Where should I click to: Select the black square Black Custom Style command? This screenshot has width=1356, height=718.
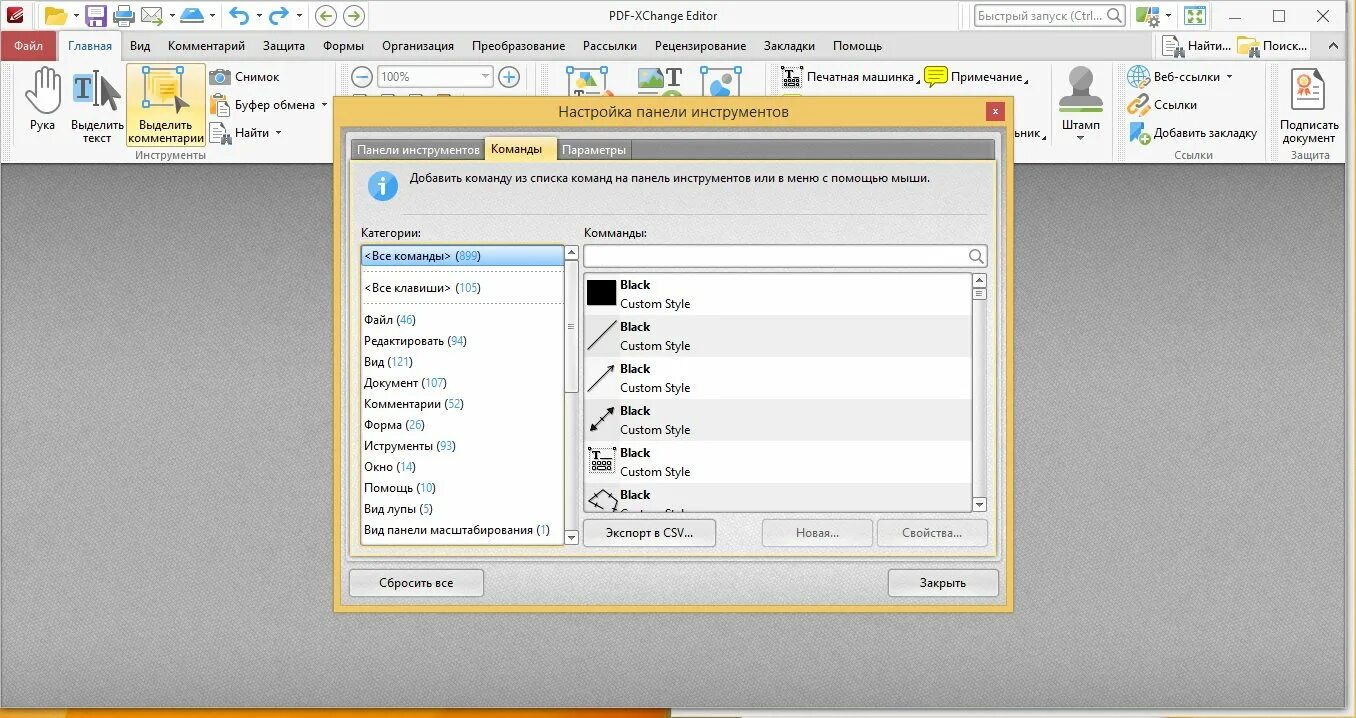click(777, 294)
